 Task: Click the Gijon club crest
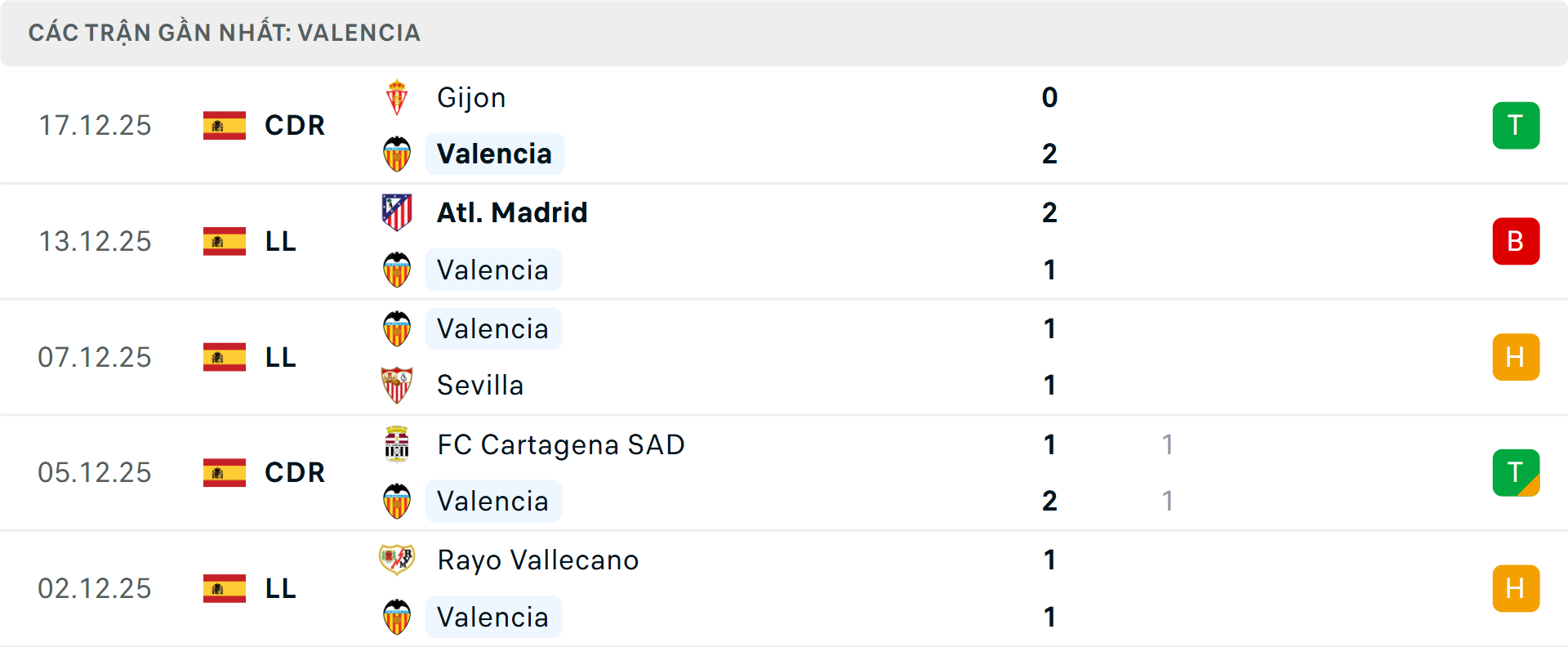coord(397,98)
